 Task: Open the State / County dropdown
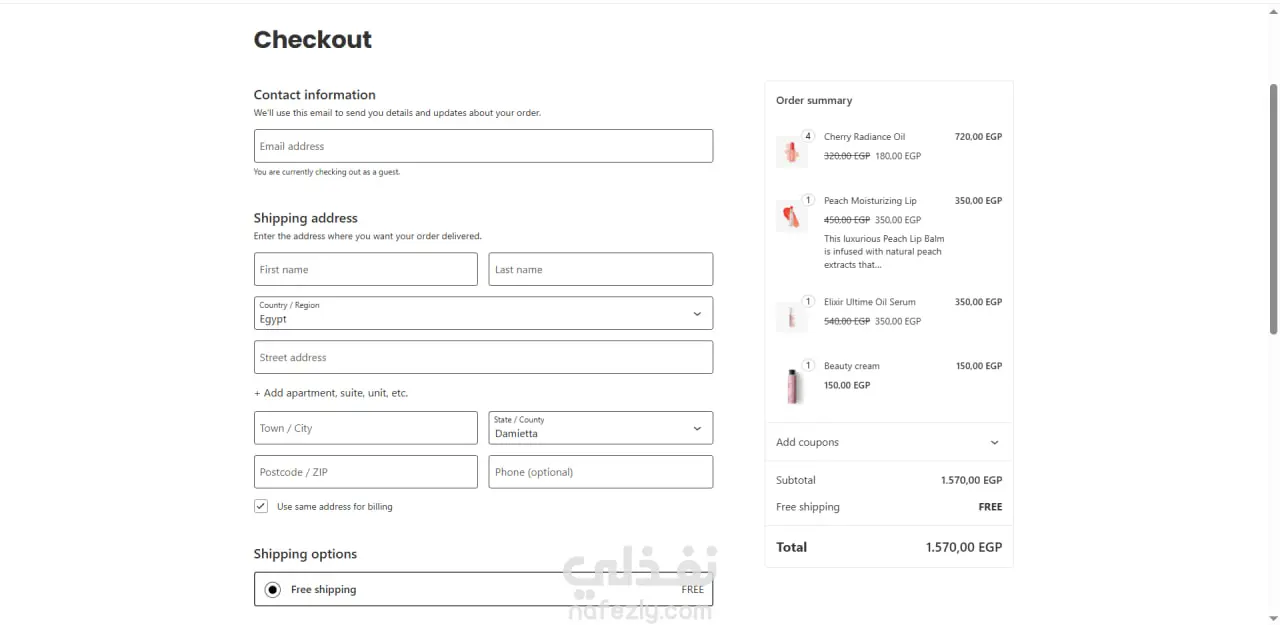pos(600,428)
